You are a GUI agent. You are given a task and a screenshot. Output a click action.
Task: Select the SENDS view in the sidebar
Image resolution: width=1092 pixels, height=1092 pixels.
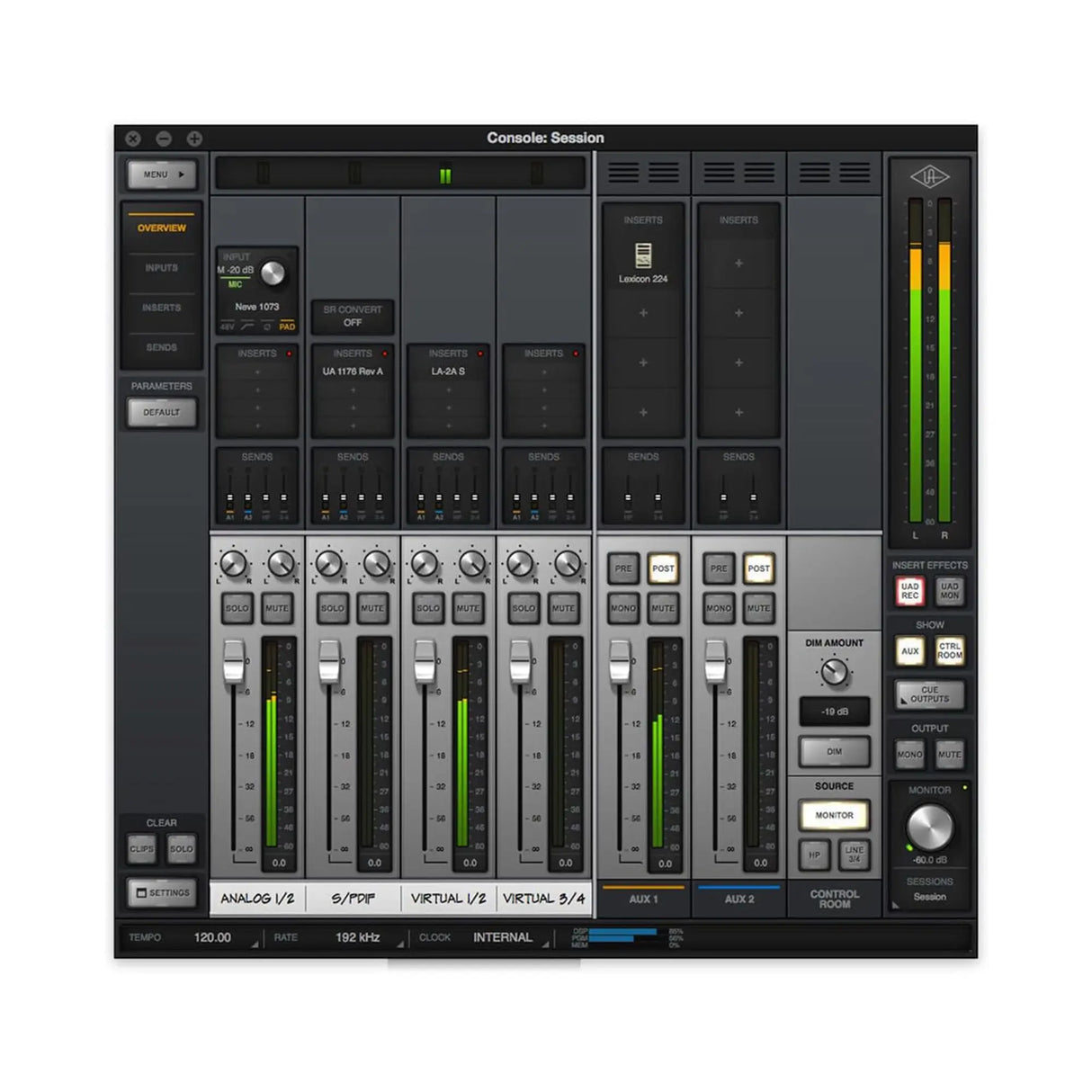point(161,347)
